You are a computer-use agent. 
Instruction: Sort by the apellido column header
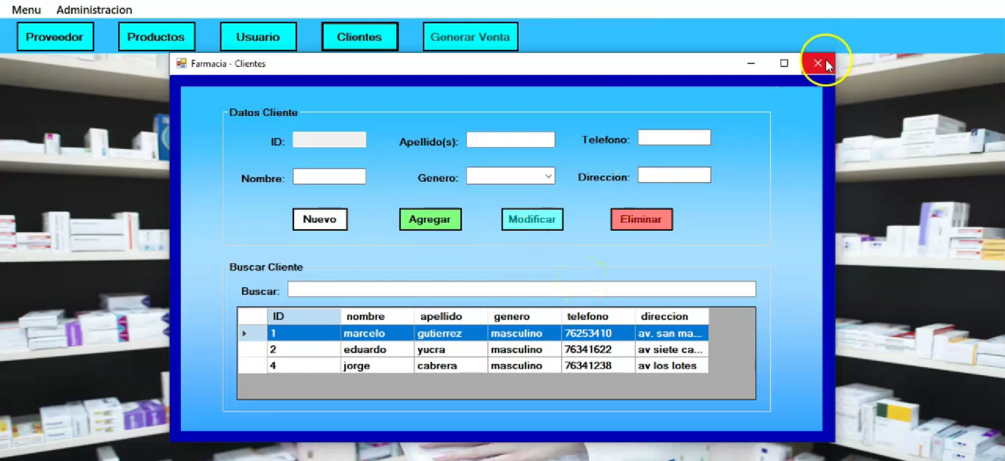pyautogui.click(x=451, y=317)
